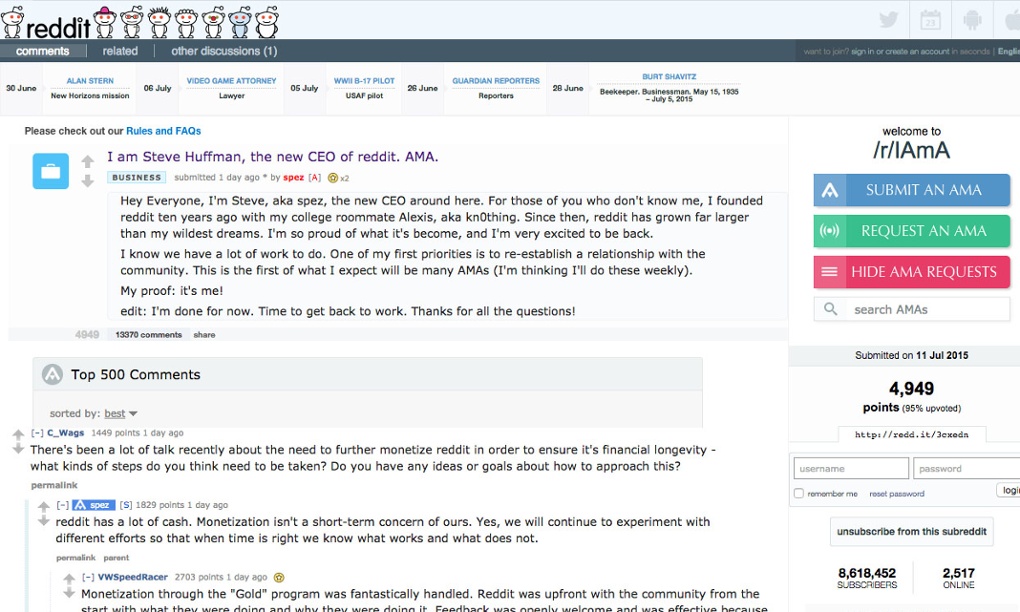This screenshot has width=1020, height=612.
Task: Click the pink-hat alien in header
Action: (105, 21)
